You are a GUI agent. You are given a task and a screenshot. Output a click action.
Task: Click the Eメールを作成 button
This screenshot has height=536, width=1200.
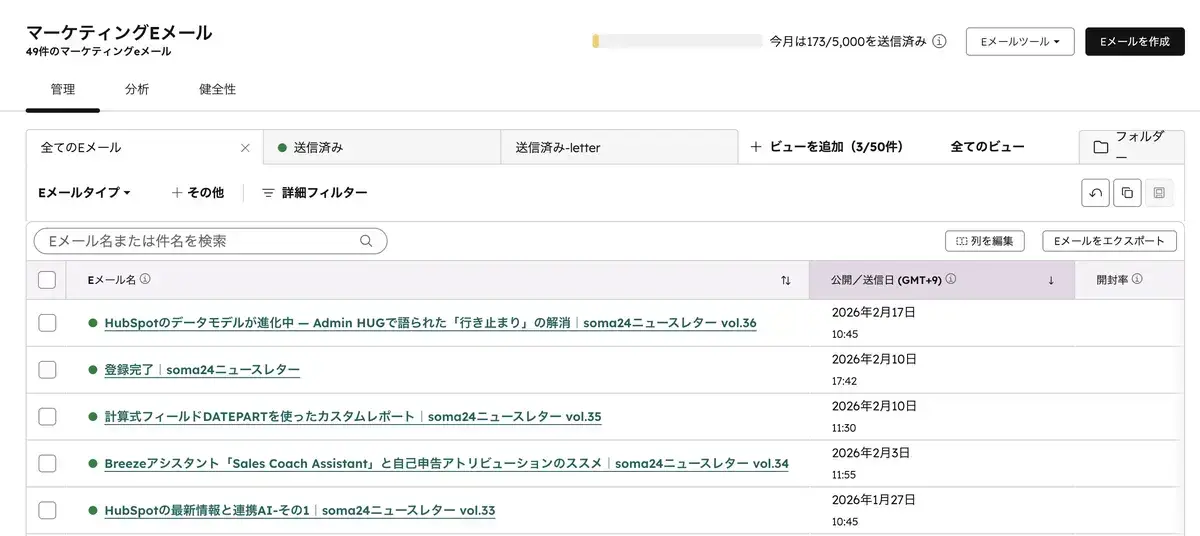(1135, 42)
